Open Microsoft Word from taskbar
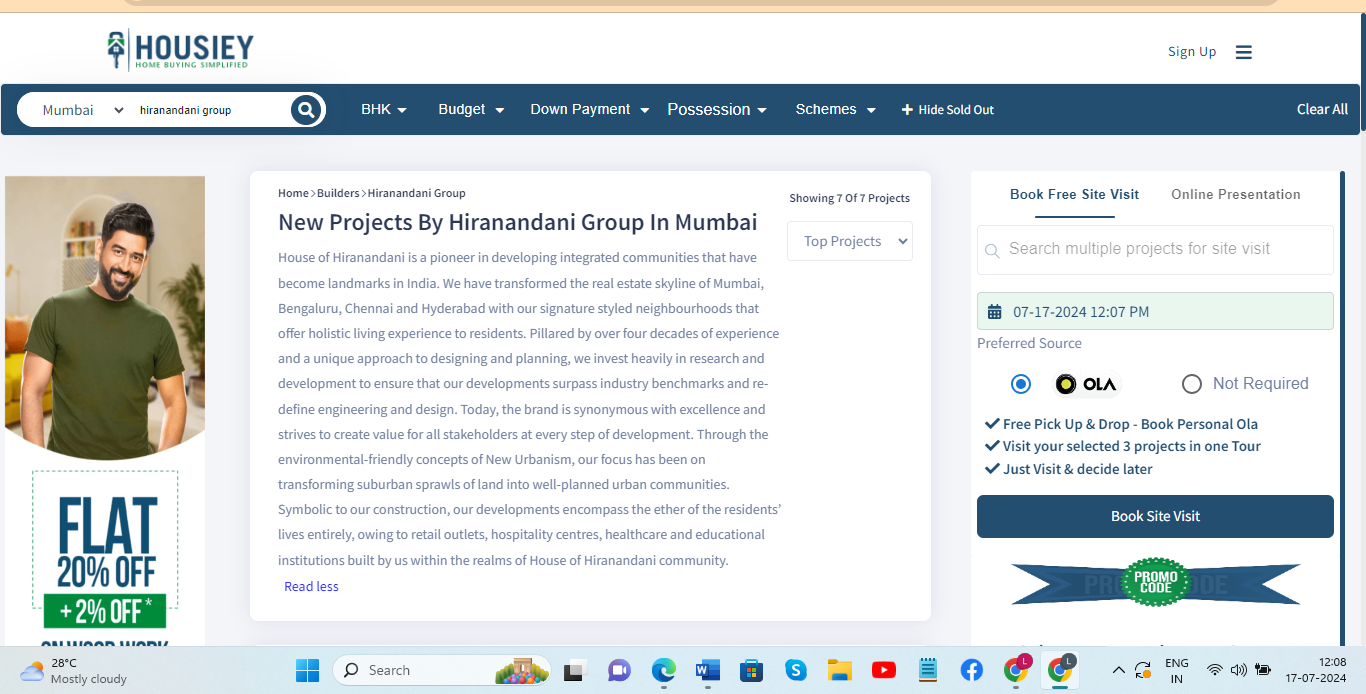 click(708, 670)
